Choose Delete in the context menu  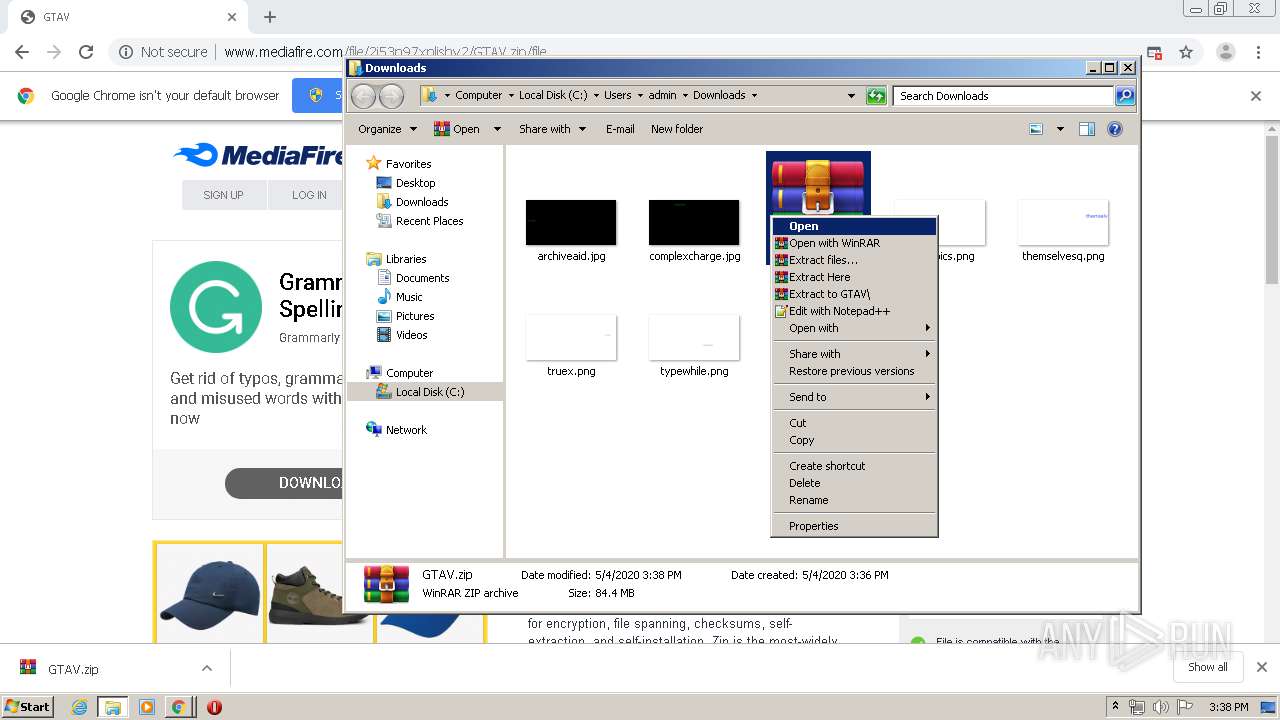854,483
